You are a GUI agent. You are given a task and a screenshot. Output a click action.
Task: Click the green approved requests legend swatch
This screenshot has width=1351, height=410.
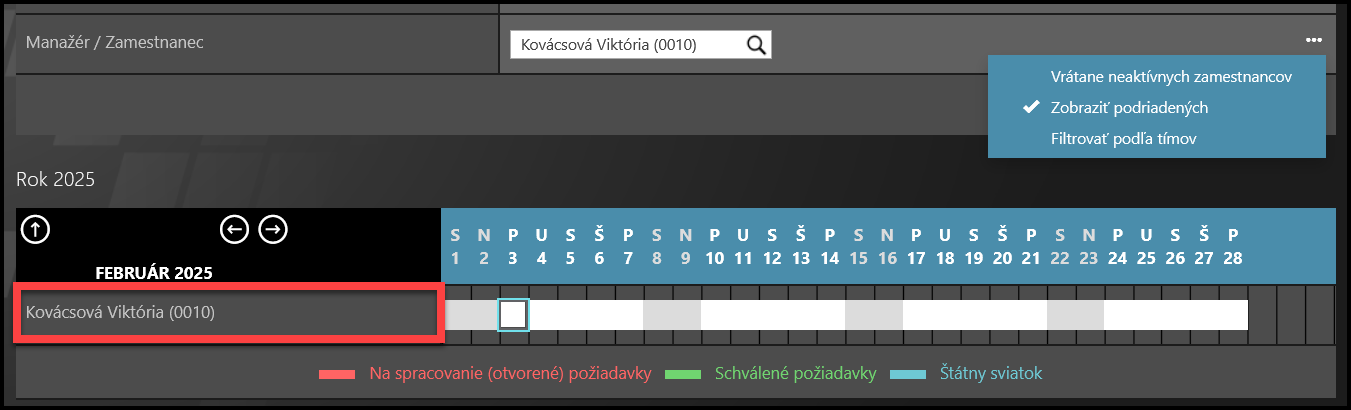[685, 374]
